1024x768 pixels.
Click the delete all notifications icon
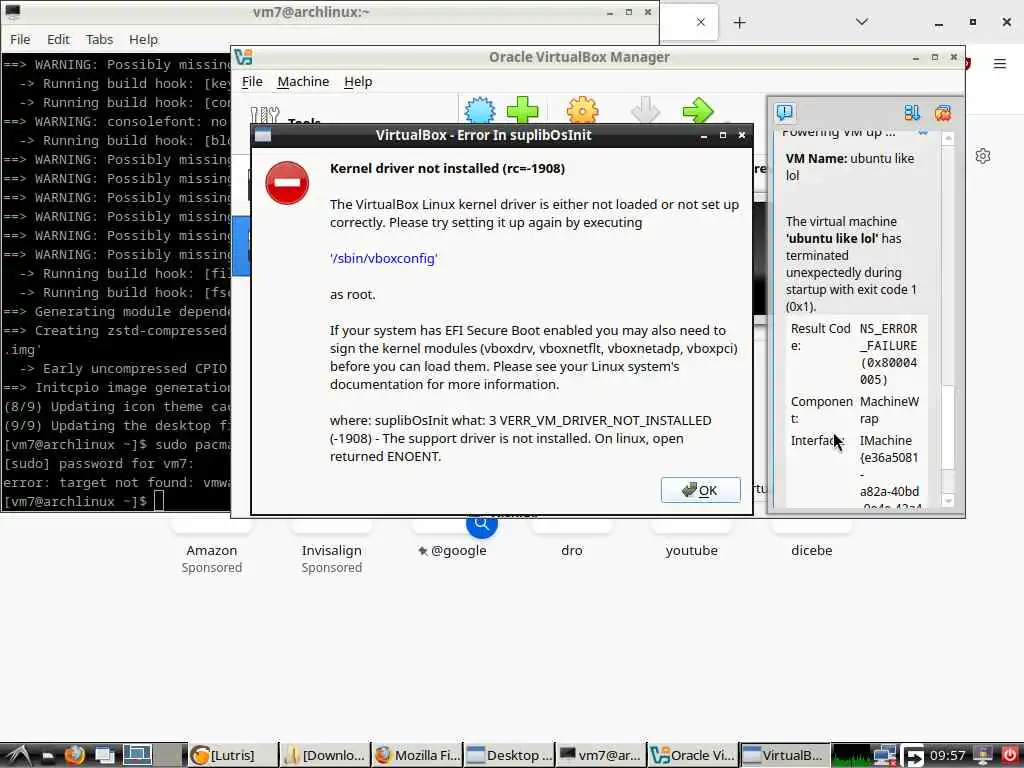click(942, 112)
